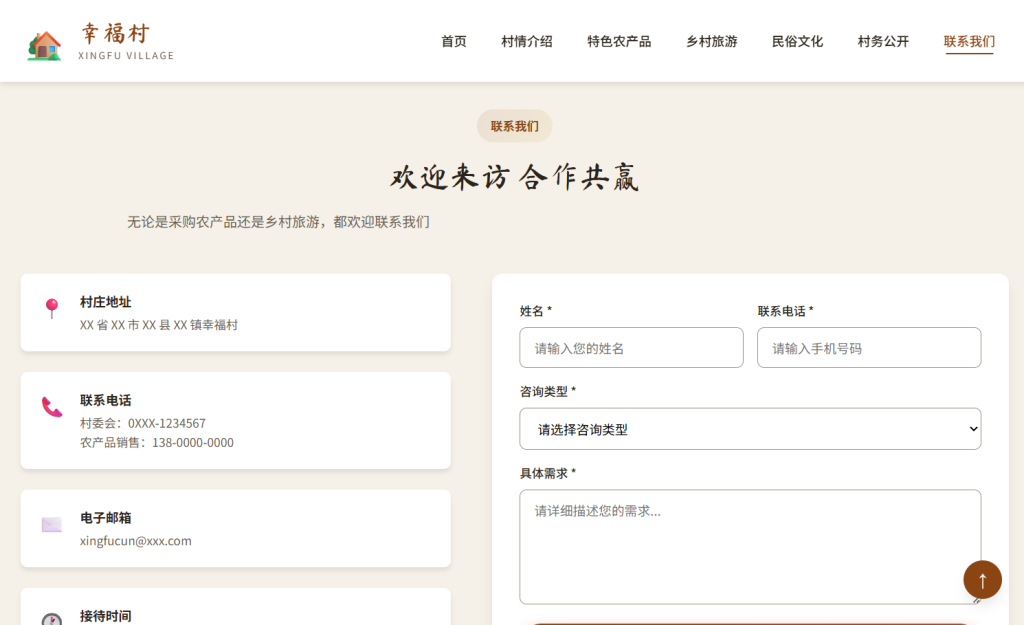Focus the 姓名 input field
This screenshot has width=1024, height=625.
tap(631, 348)
